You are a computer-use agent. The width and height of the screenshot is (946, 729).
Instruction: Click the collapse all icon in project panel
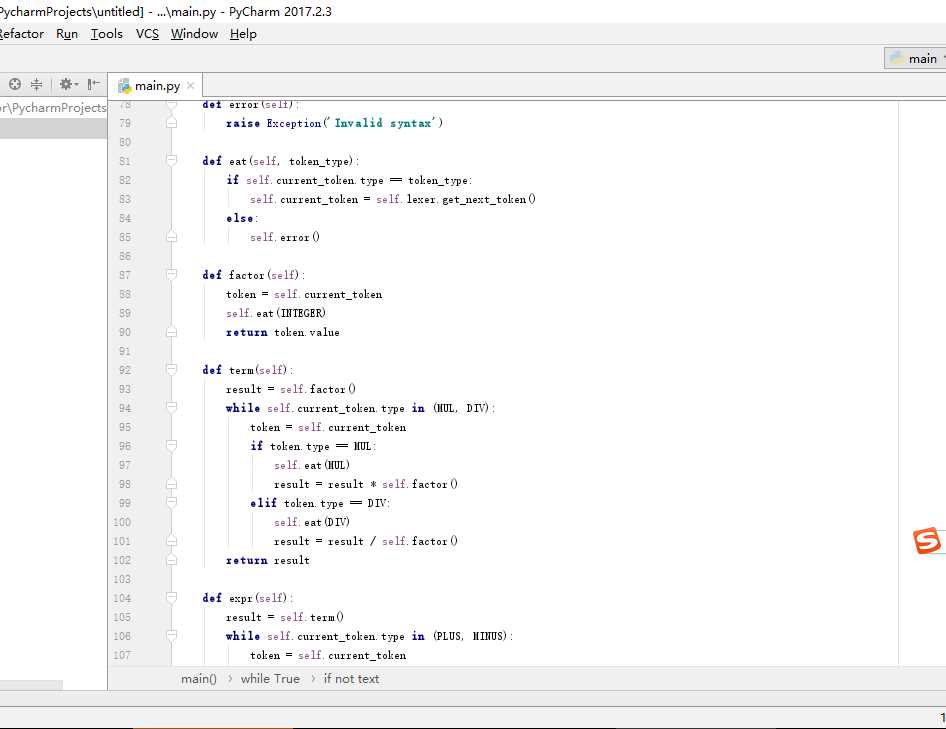(36, 84)
